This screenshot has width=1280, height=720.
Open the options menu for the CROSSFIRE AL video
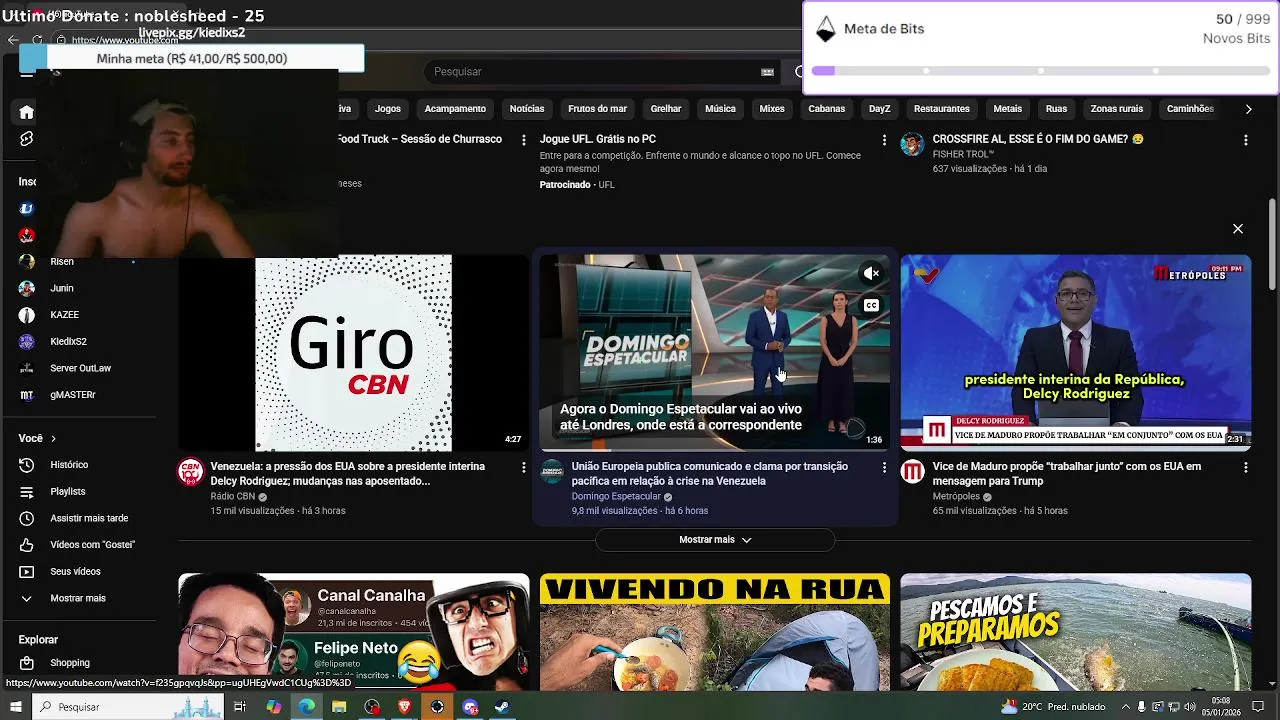pos(1245,140)
